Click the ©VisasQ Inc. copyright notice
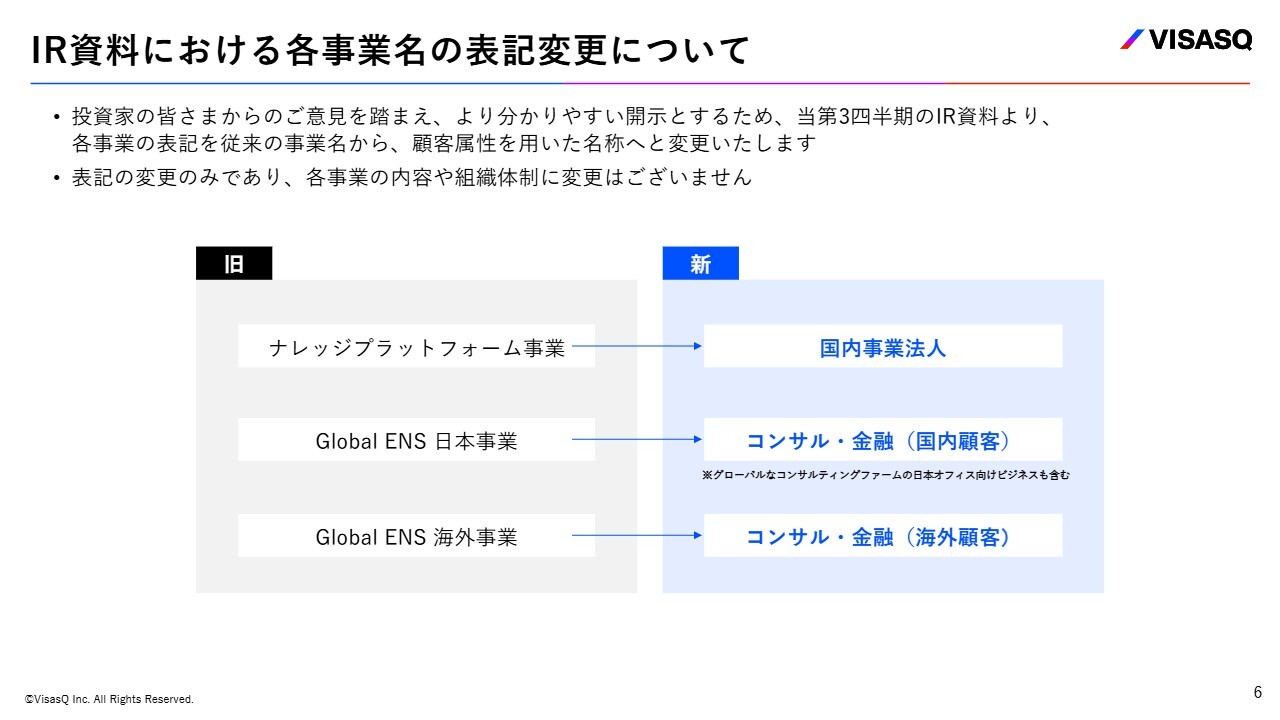Screen dimensions: 1280x720 pos(109,700)
